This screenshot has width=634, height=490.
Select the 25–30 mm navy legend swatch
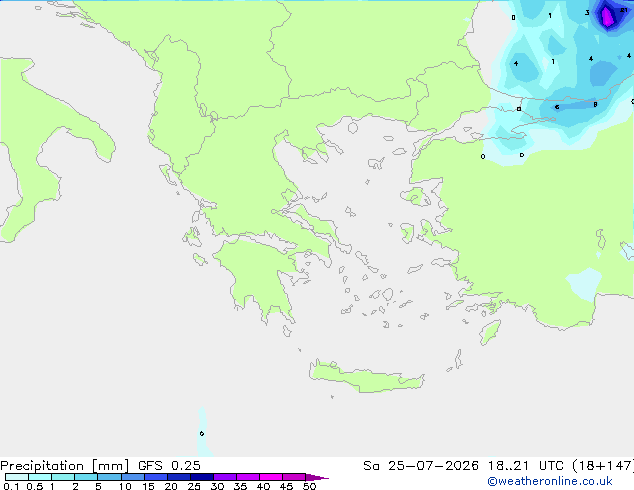(x=201, y=477)
